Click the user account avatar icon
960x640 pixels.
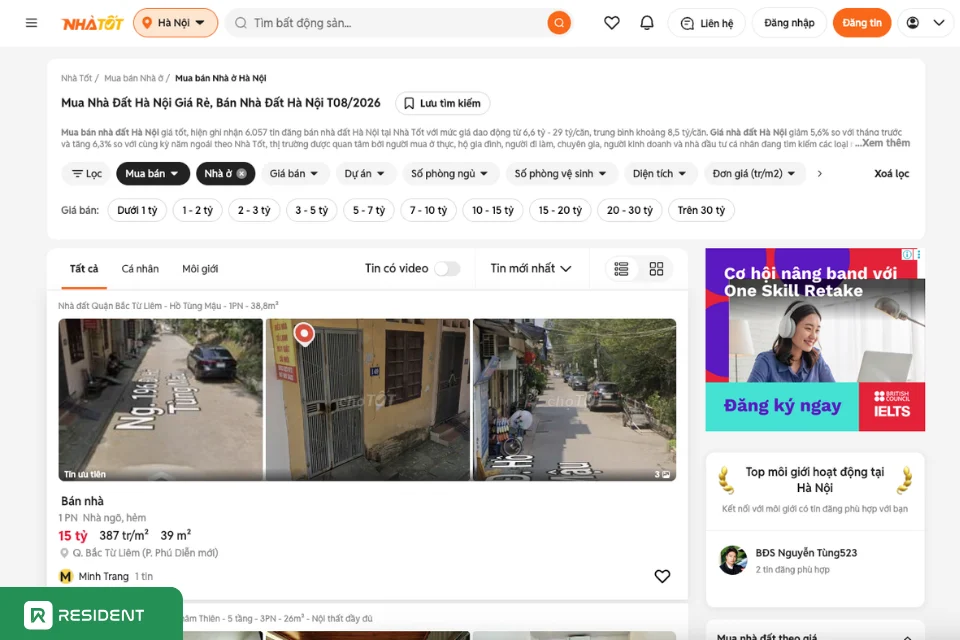(x=912, y=23)
